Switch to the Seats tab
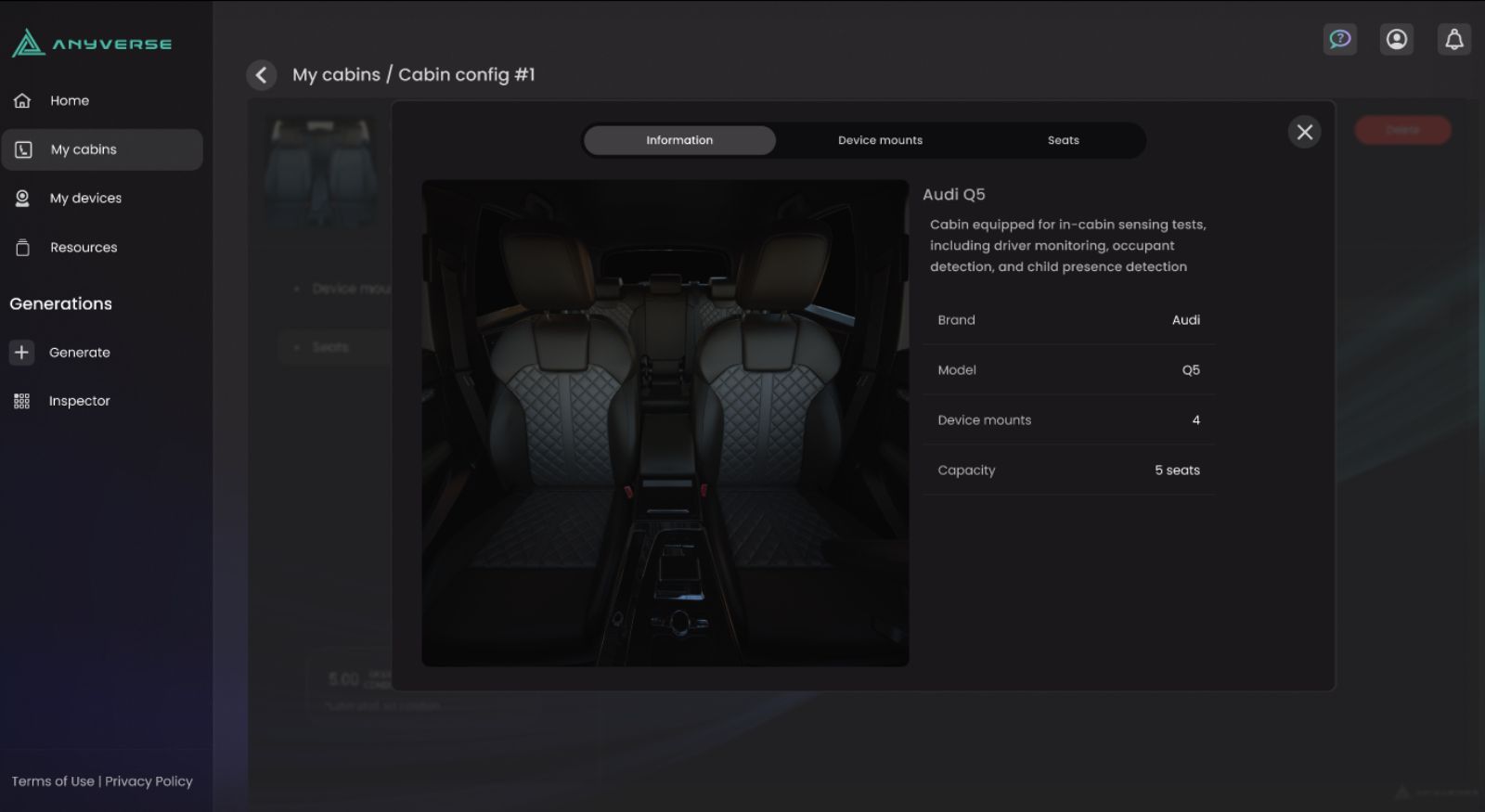 (x=1063, y=140)
